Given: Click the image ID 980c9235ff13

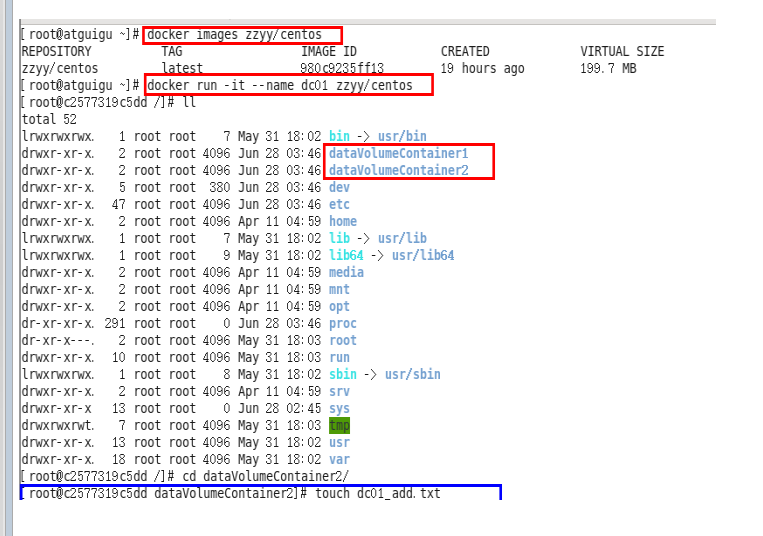Looking at the screenshot, I should [x=342, y=69].
